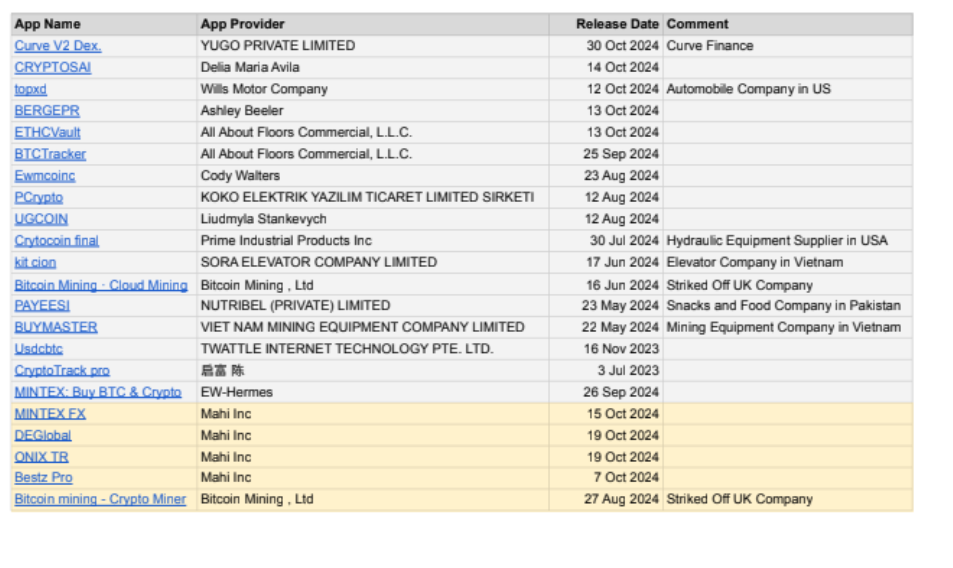
Task: Open the Ewmcoinc link
Action: point(44,176)
